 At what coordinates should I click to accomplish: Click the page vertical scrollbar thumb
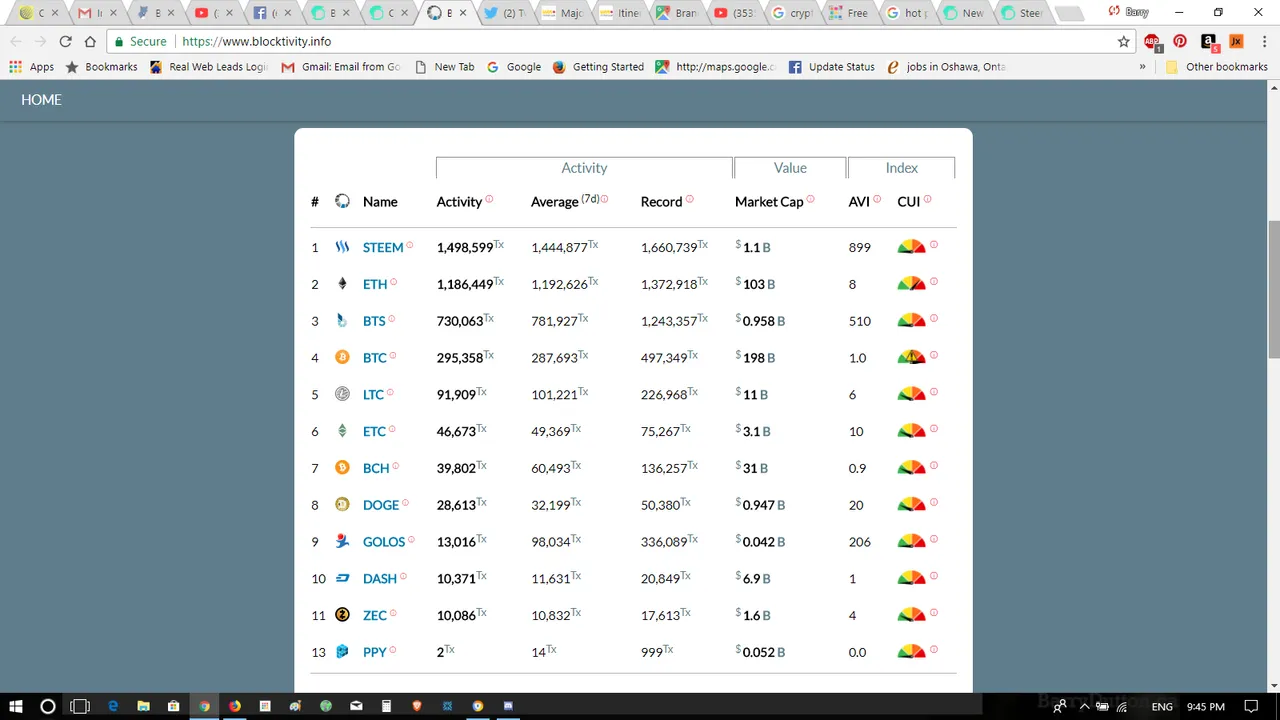point(1273,288)
